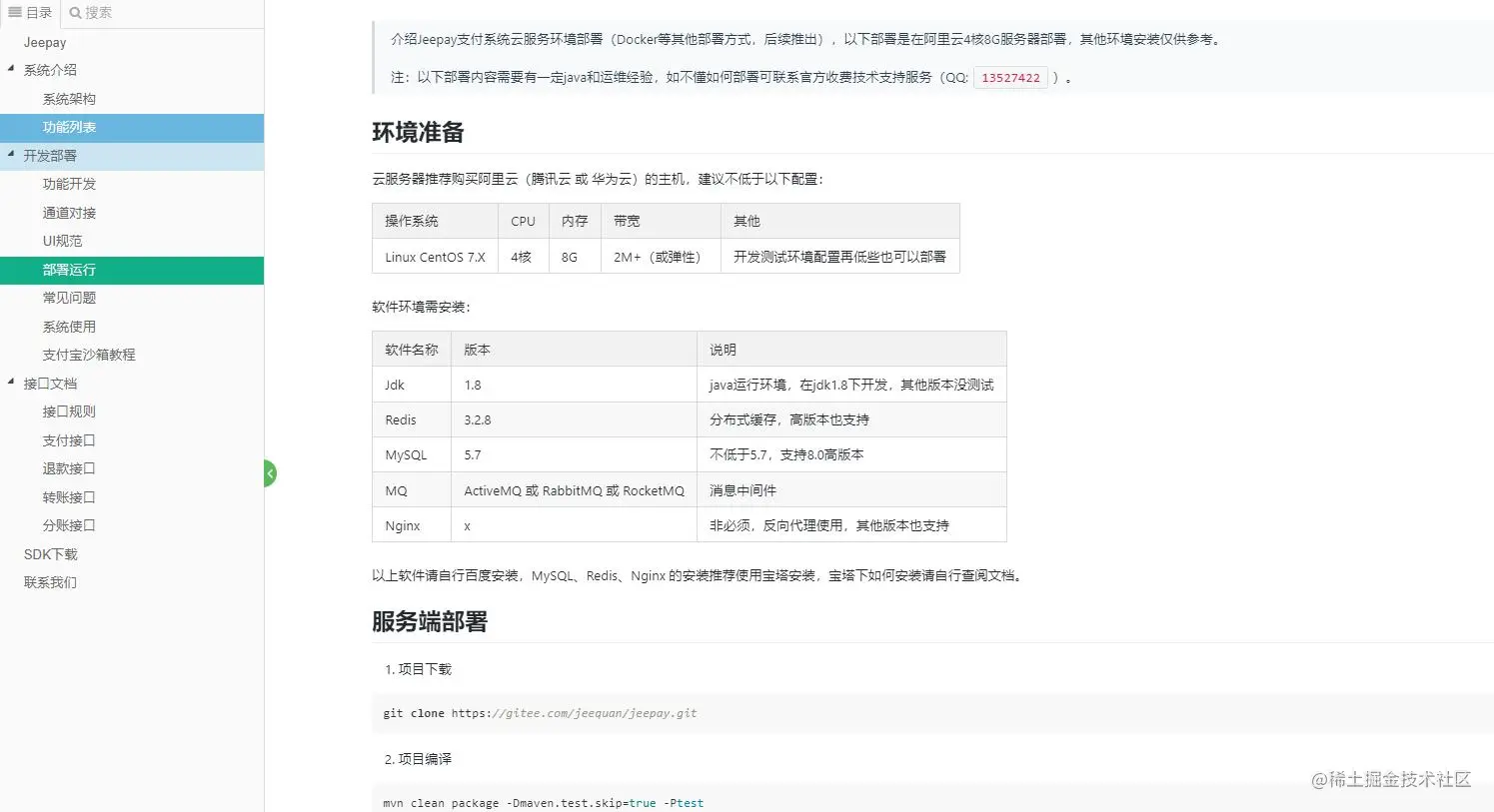Click the mvn clean package command line

tap(544, 803)
